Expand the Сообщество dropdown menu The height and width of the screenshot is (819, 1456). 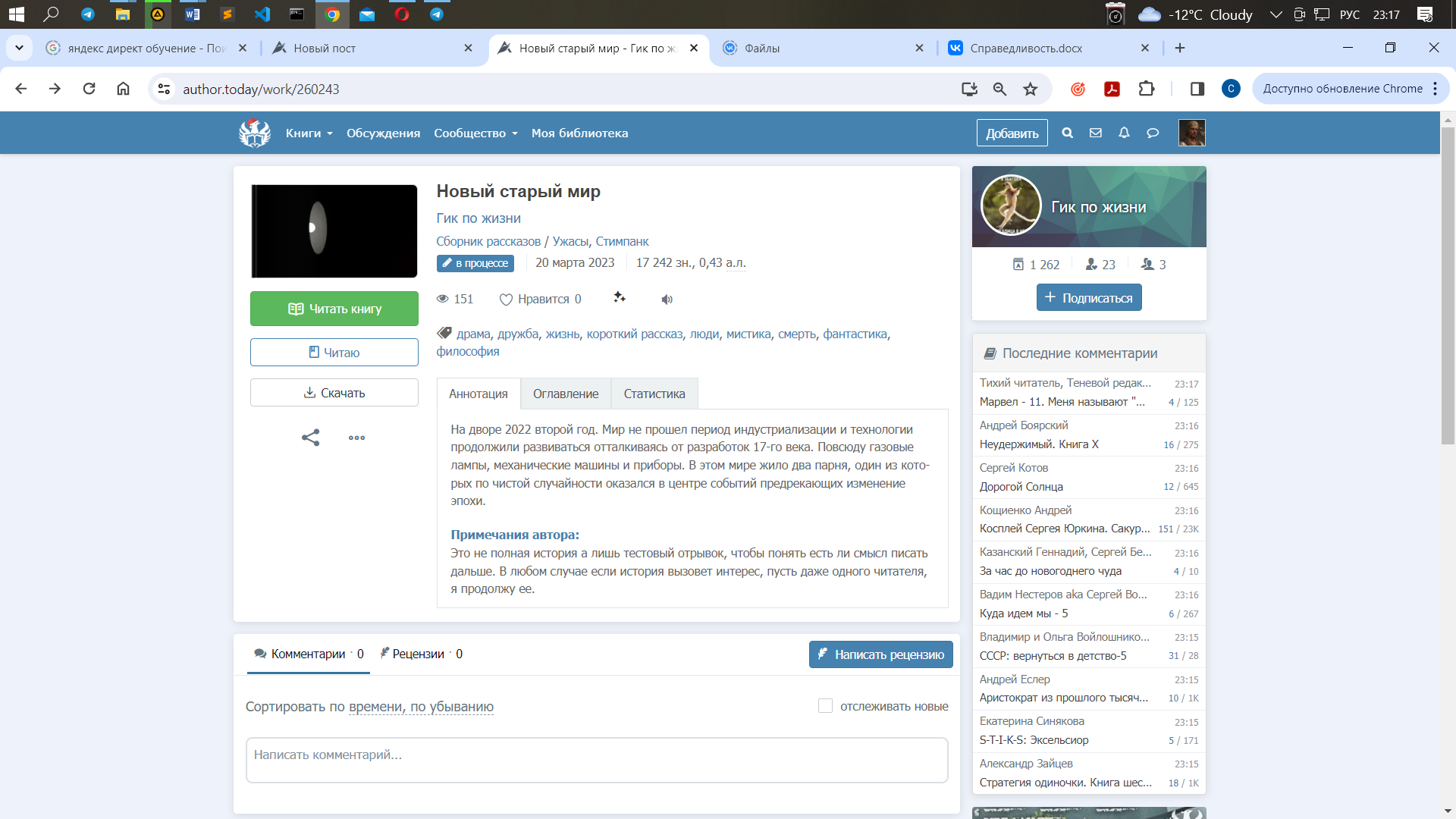pos(475,133)
